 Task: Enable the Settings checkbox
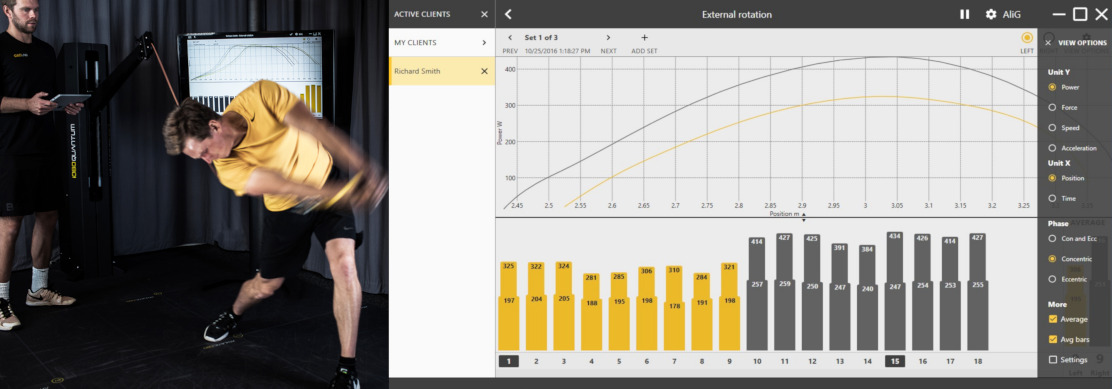click(x=1052, y=360)
